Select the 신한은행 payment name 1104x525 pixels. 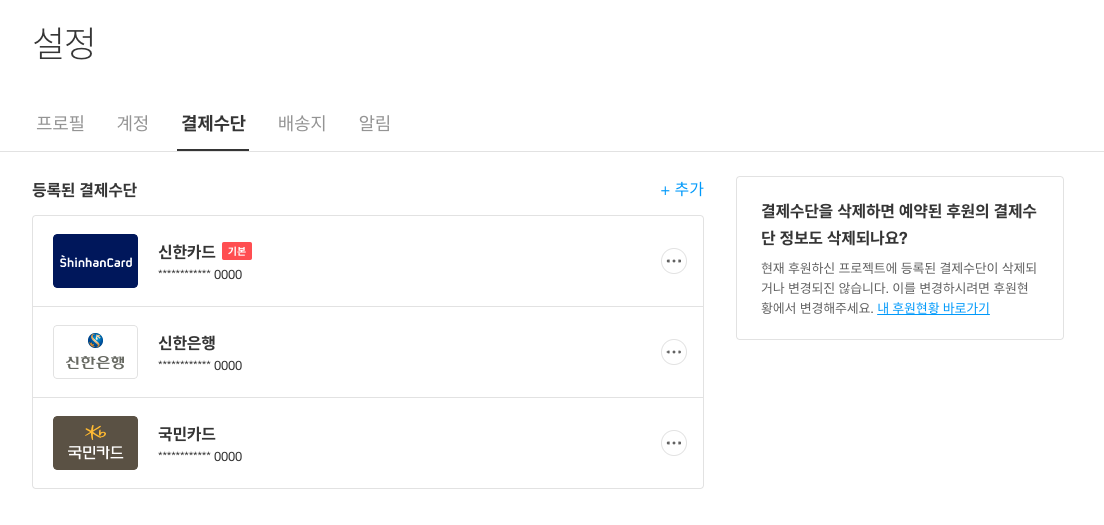187,342
